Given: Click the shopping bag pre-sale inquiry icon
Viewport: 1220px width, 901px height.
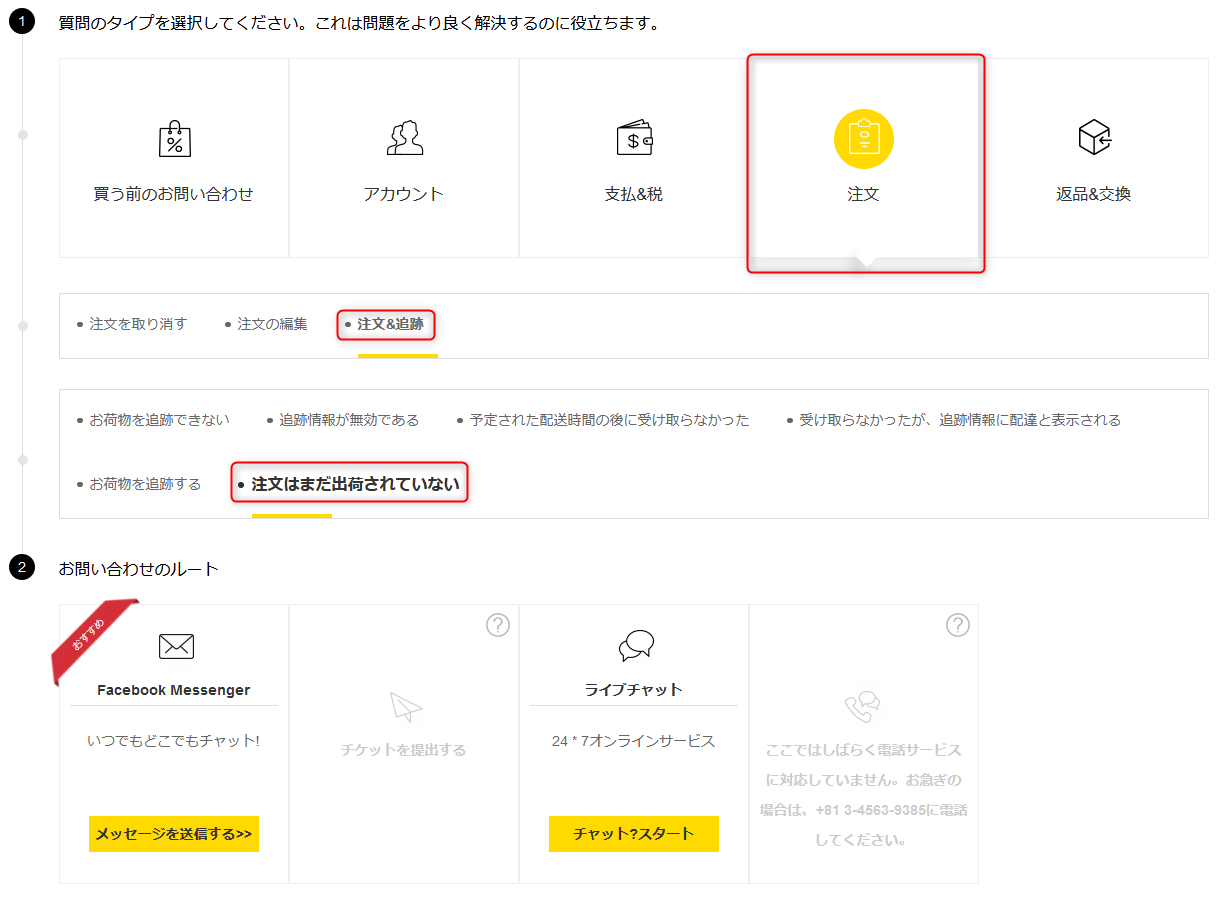Looking at the screenshot, I should (174, 139).
